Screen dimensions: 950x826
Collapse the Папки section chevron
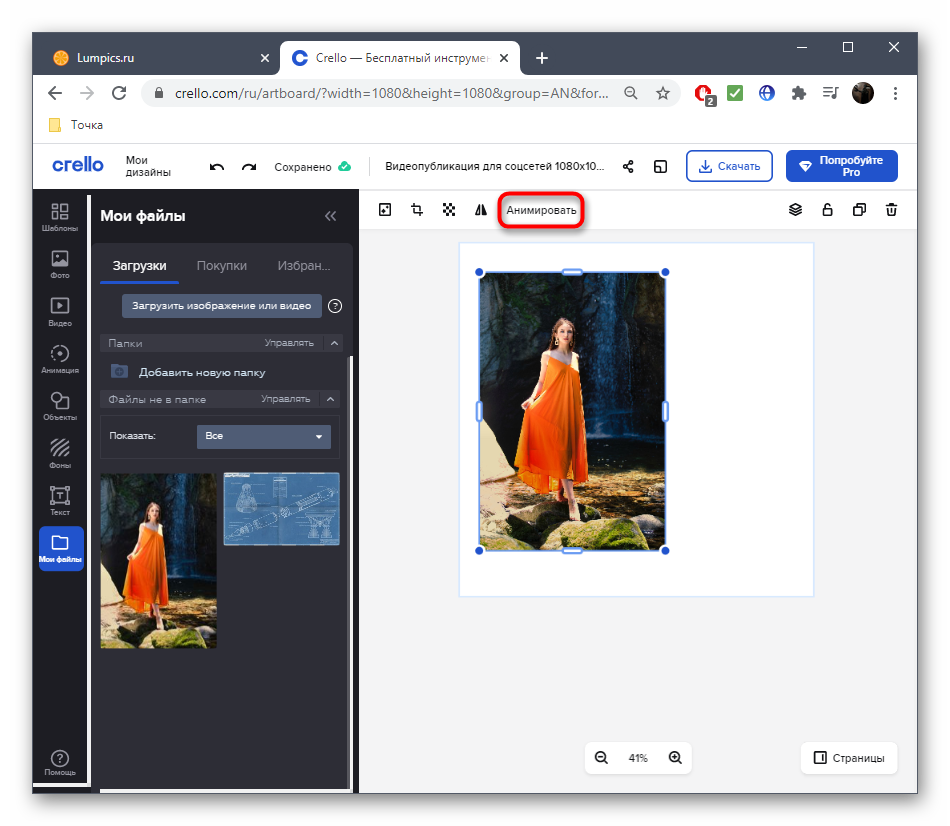pos(333,343)
